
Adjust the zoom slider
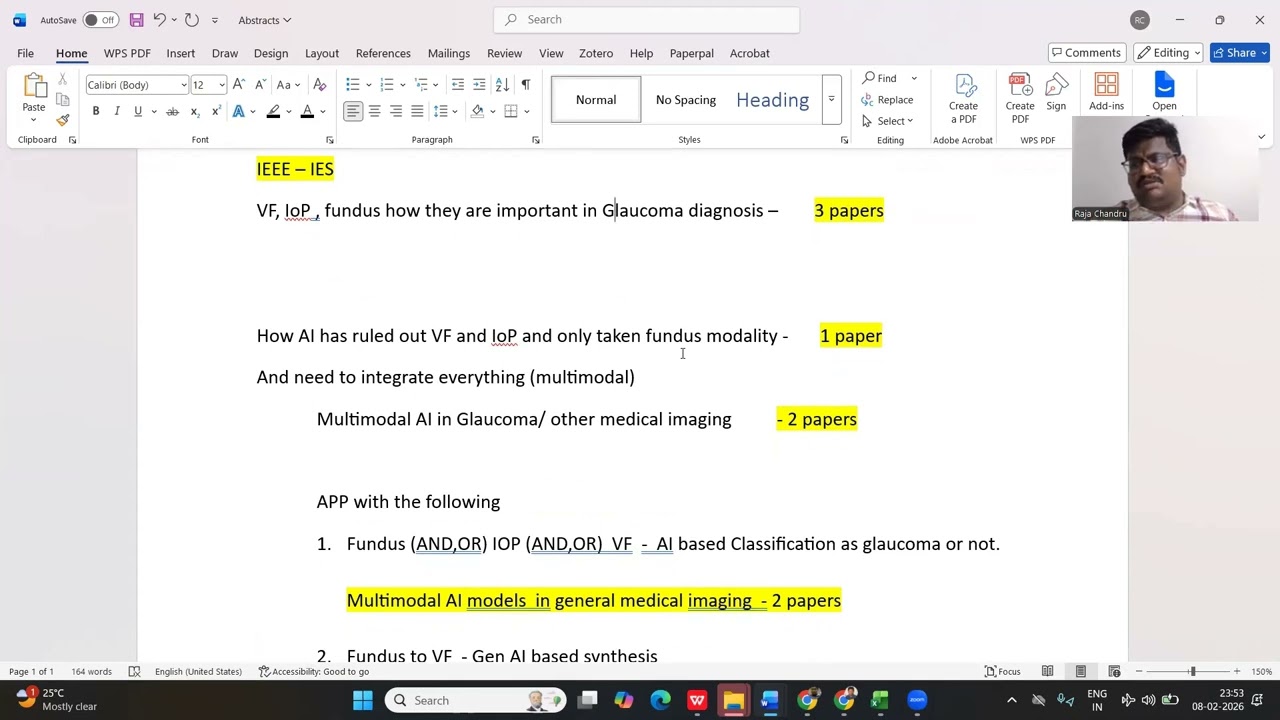coord(1192,672)
